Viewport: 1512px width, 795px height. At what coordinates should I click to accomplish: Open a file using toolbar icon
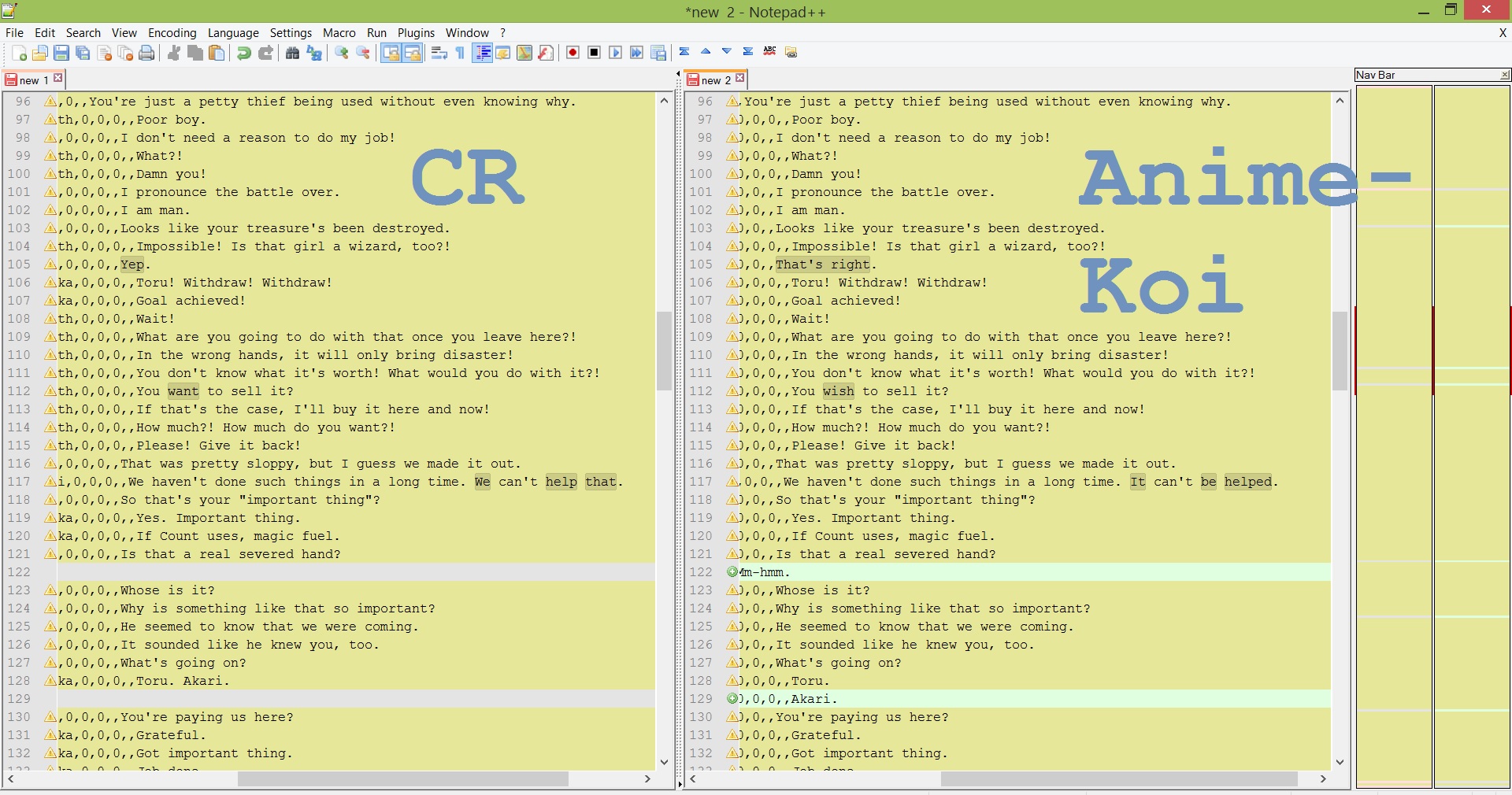point(40,53)
